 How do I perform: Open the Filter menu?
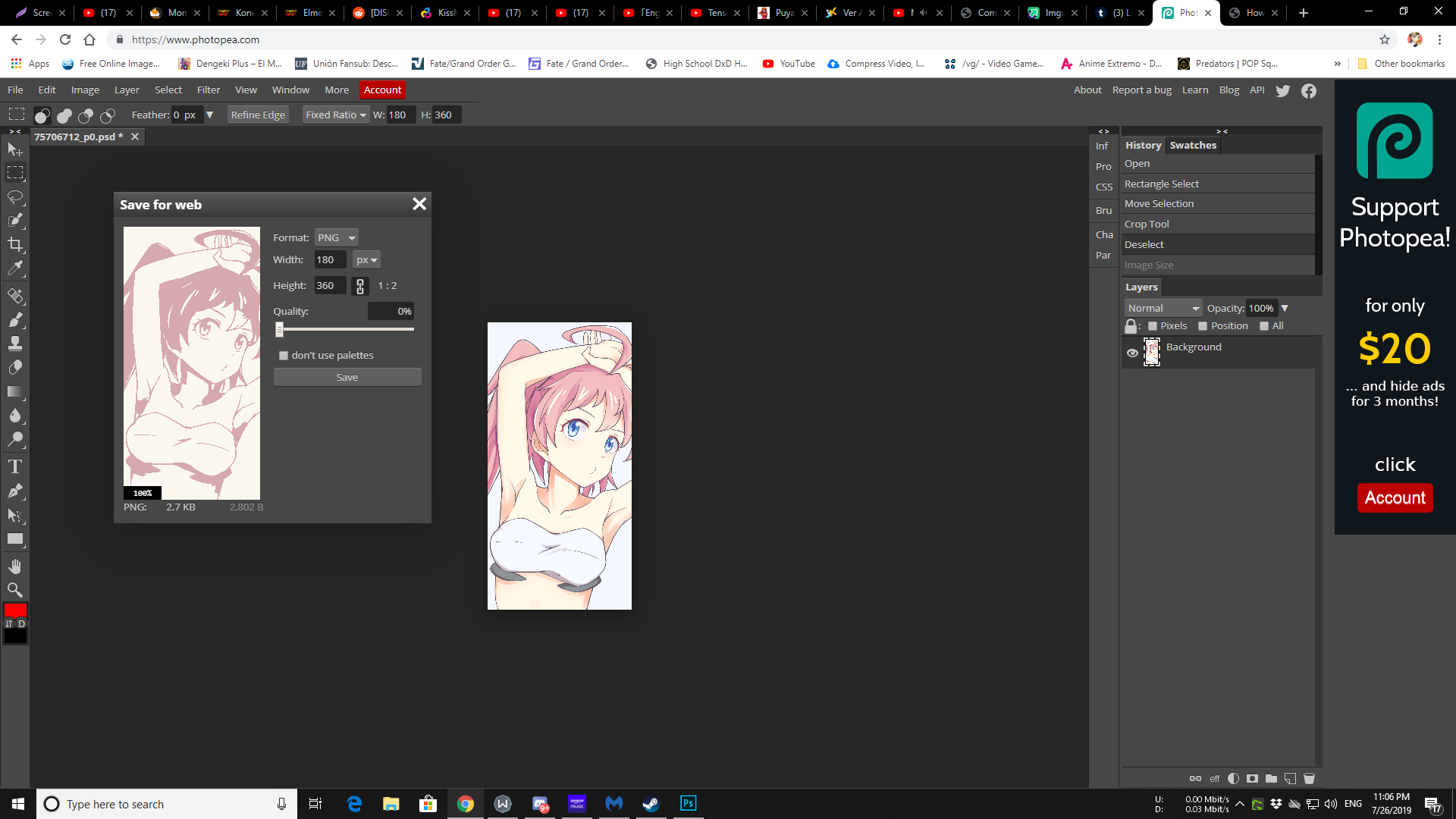(x=209, y=89)
